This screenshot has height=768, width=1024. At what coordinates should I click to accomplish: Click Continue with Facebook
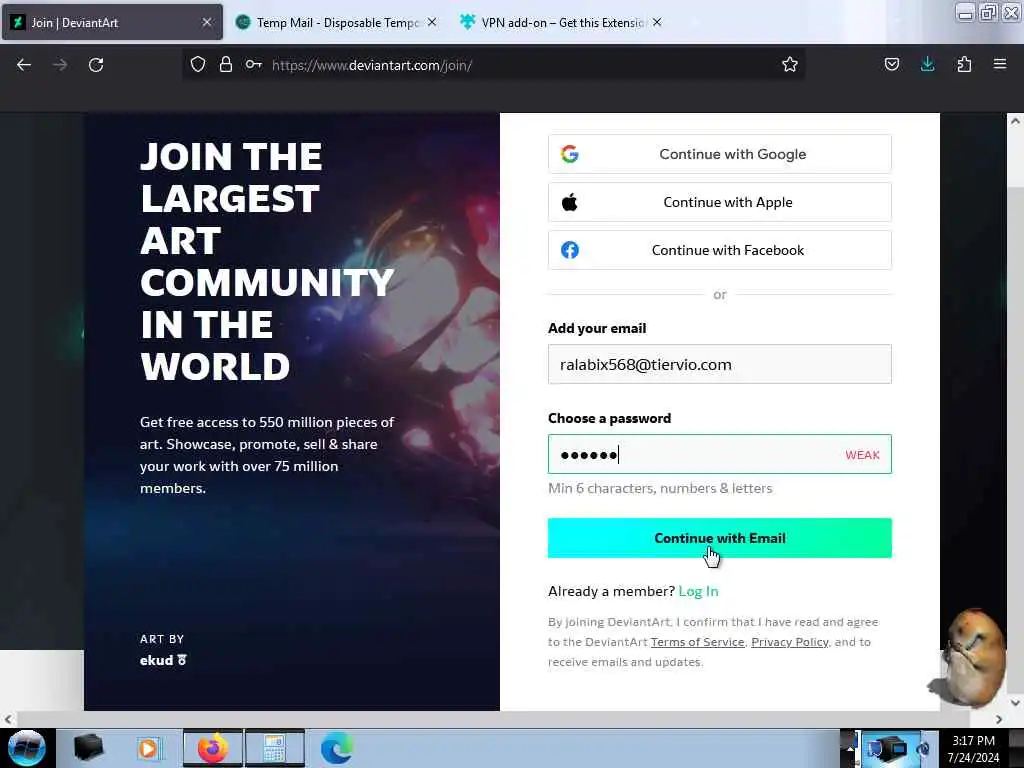pos(720,250)
